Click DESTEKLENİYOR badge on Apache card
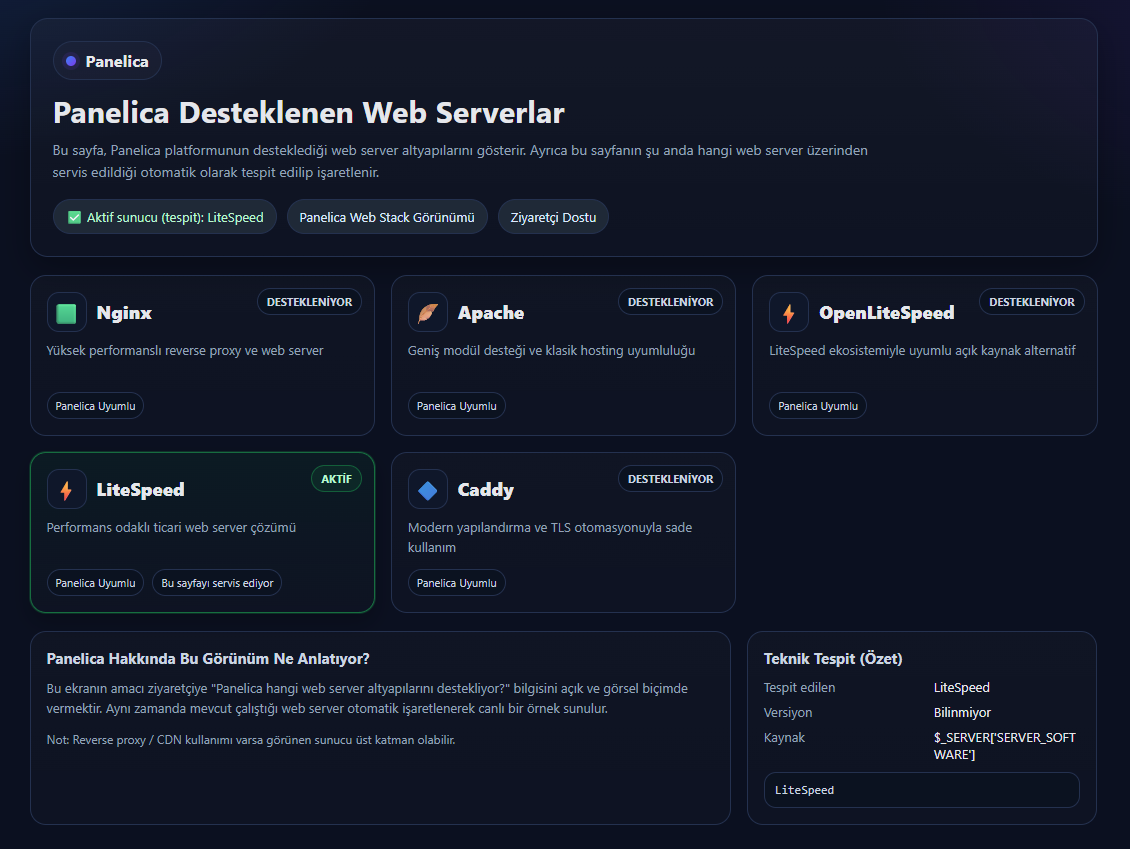Screen dimensions: 1130x849 pos(670,302)
